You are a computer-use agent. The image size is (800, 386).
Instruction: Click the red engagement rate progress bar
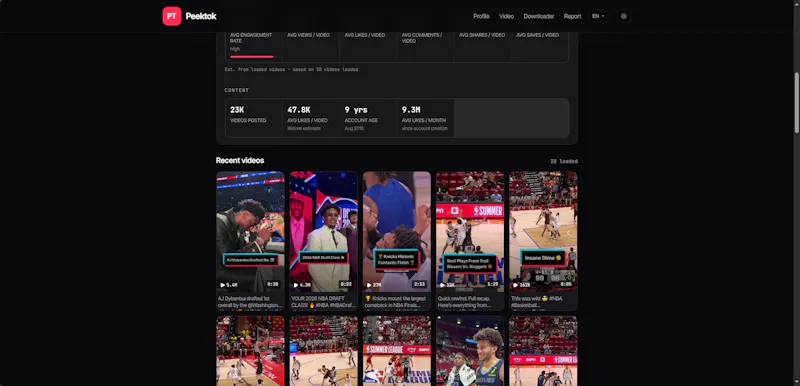click(x=252, y=57)
